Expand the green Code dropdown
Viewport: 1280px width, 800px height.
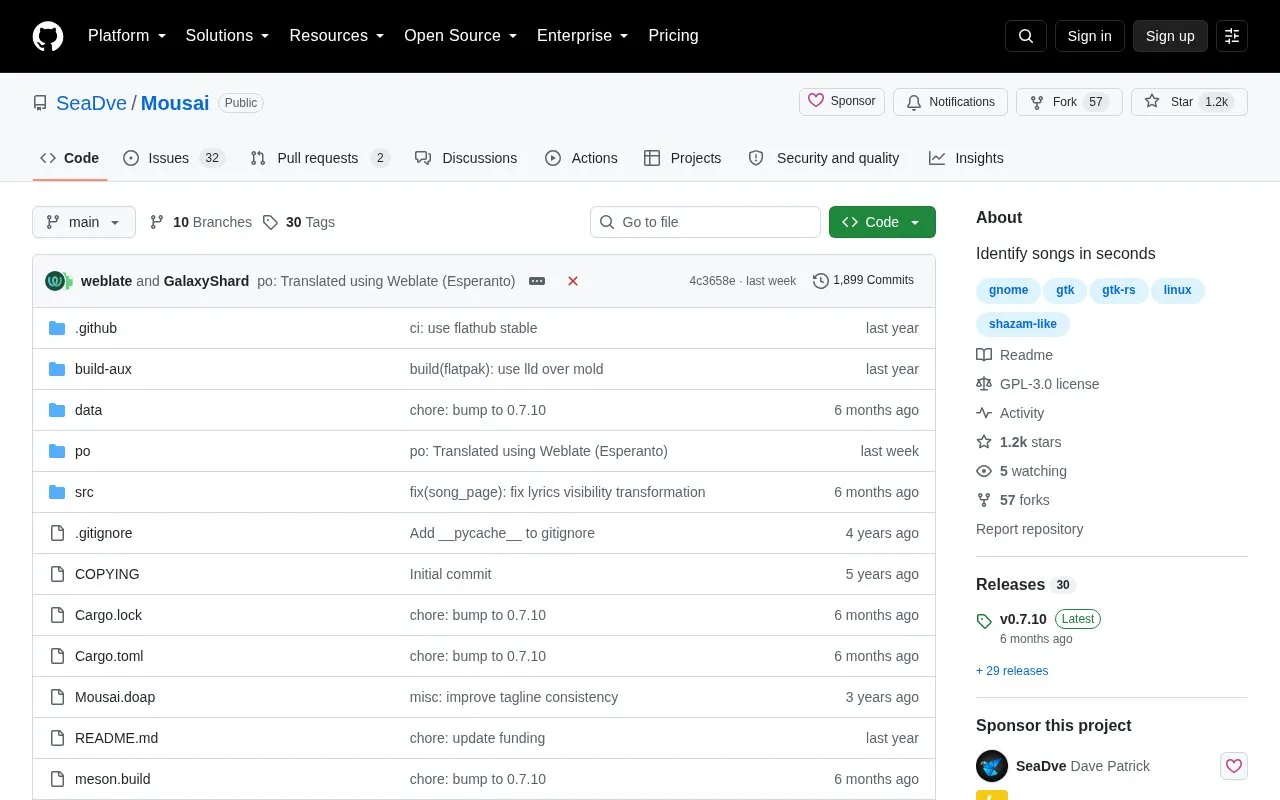point(882,222)
